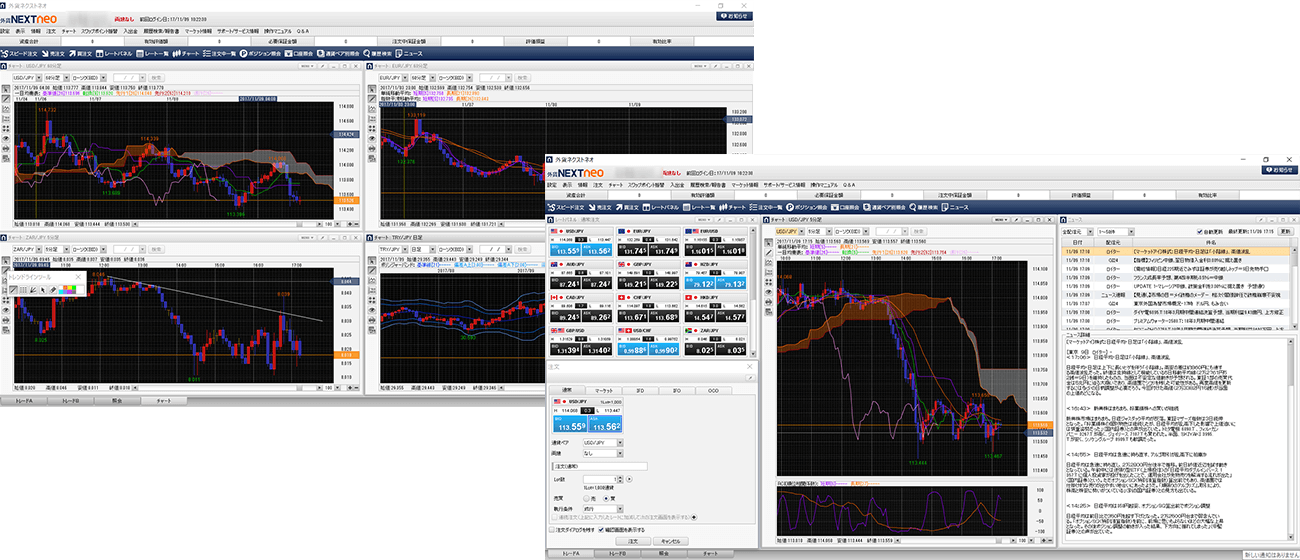Click the 件名 column header in news table

point(1211,243)
